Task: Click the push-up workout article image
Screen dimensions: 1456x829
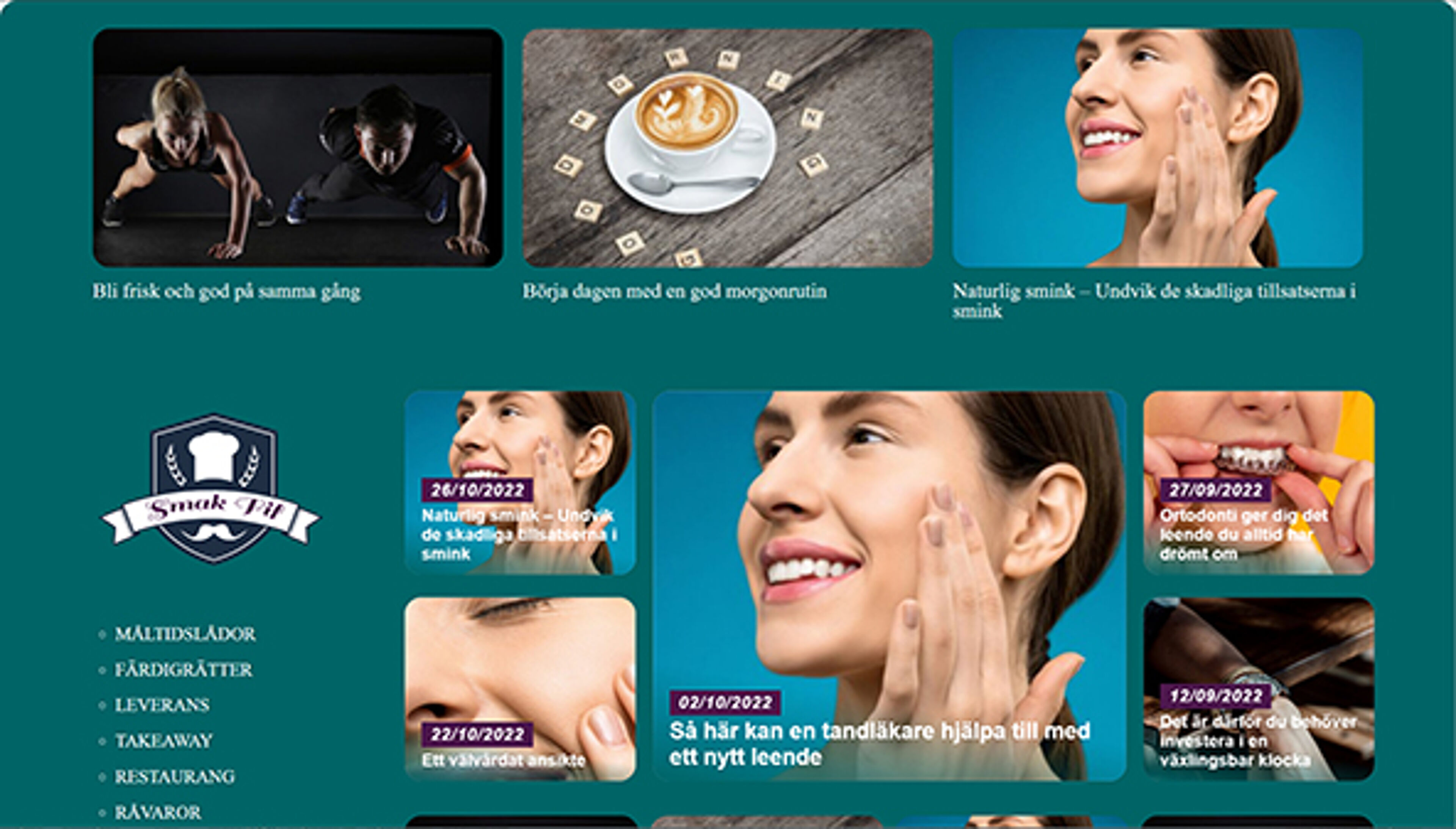Action: (298, 148)
